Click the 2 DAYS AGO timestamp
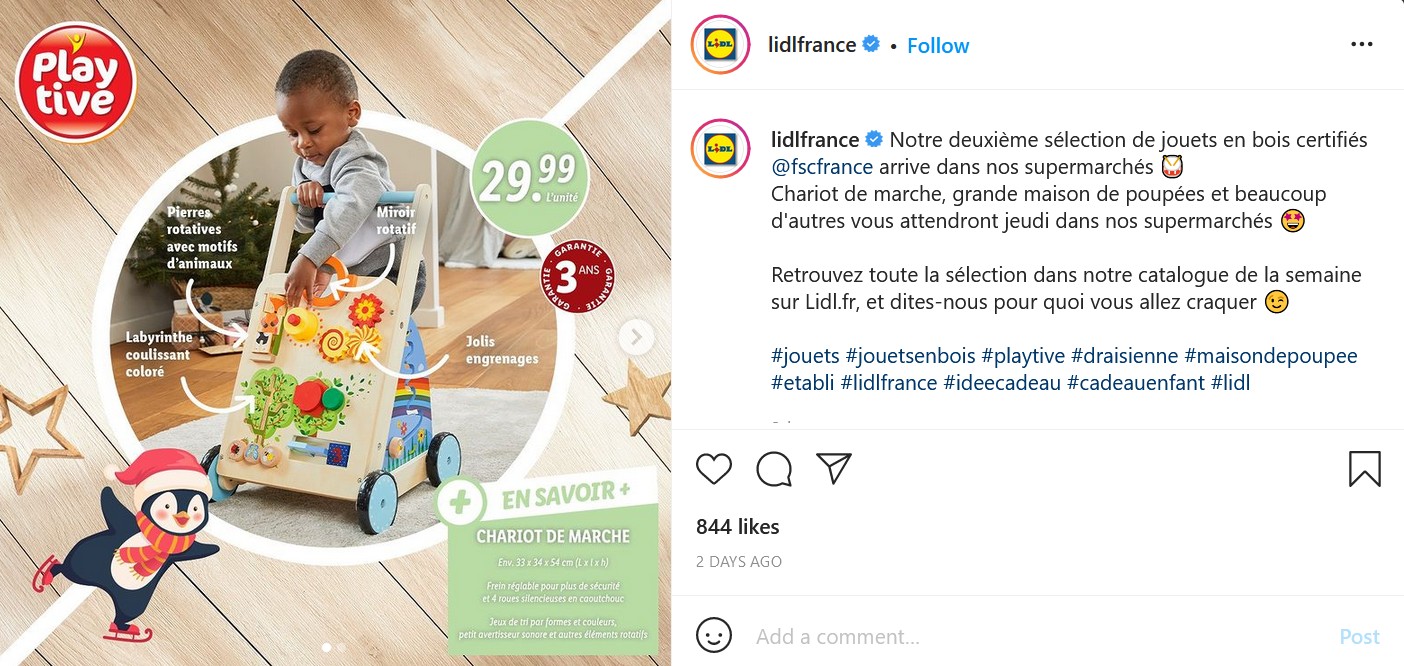This screenshot has height=666, width=1404. pyautogui.click(x=739, y=562)
